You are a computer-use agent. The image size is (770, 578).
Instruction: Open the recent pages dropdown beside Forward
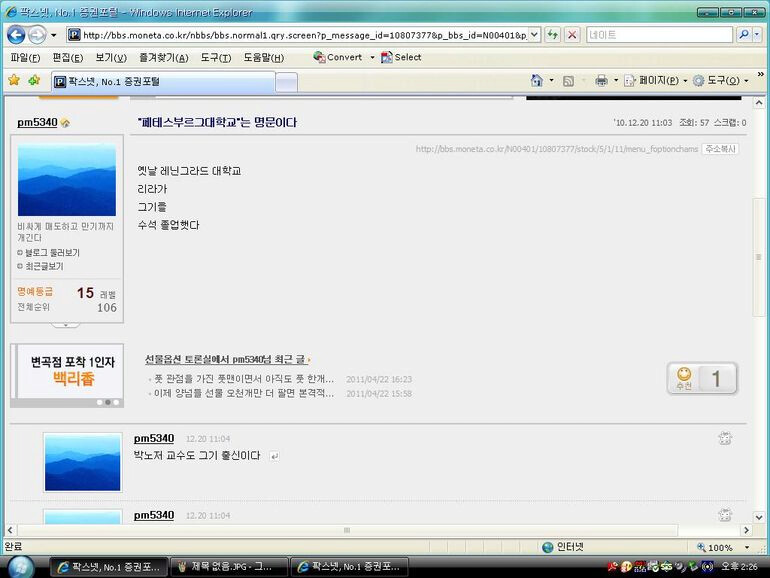pos(54,35)
